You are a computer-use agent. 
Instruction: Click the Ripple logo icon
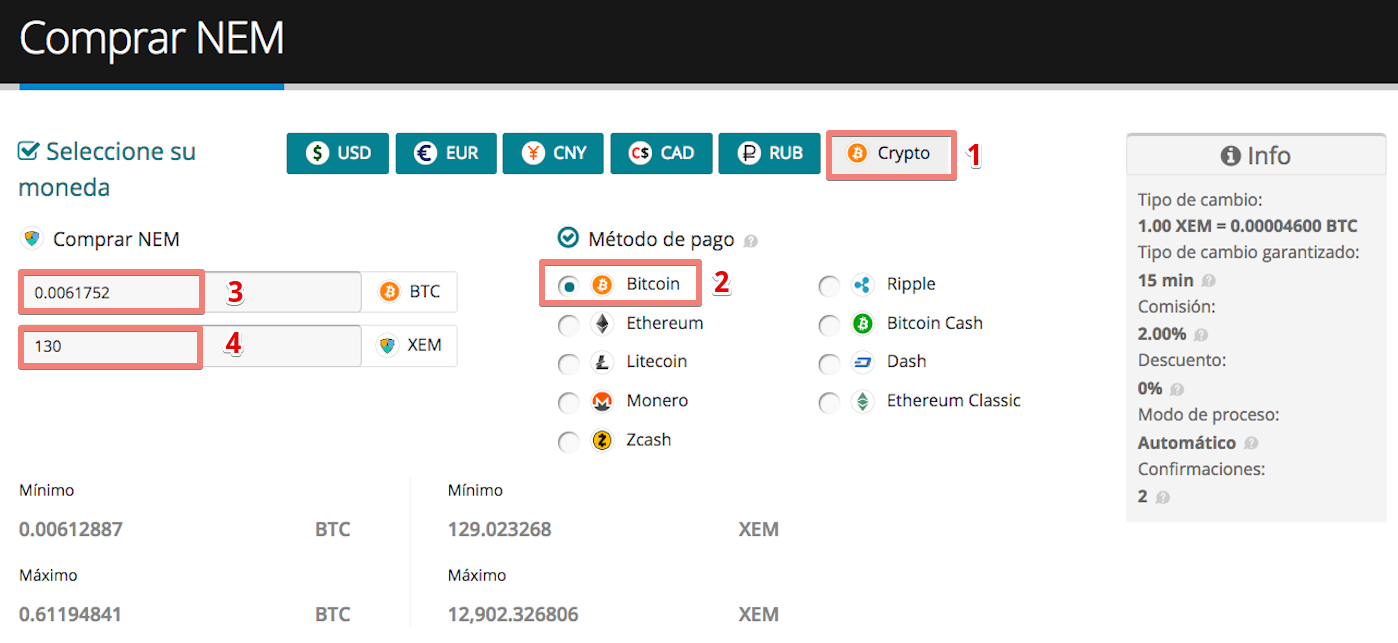coord(862,285)
